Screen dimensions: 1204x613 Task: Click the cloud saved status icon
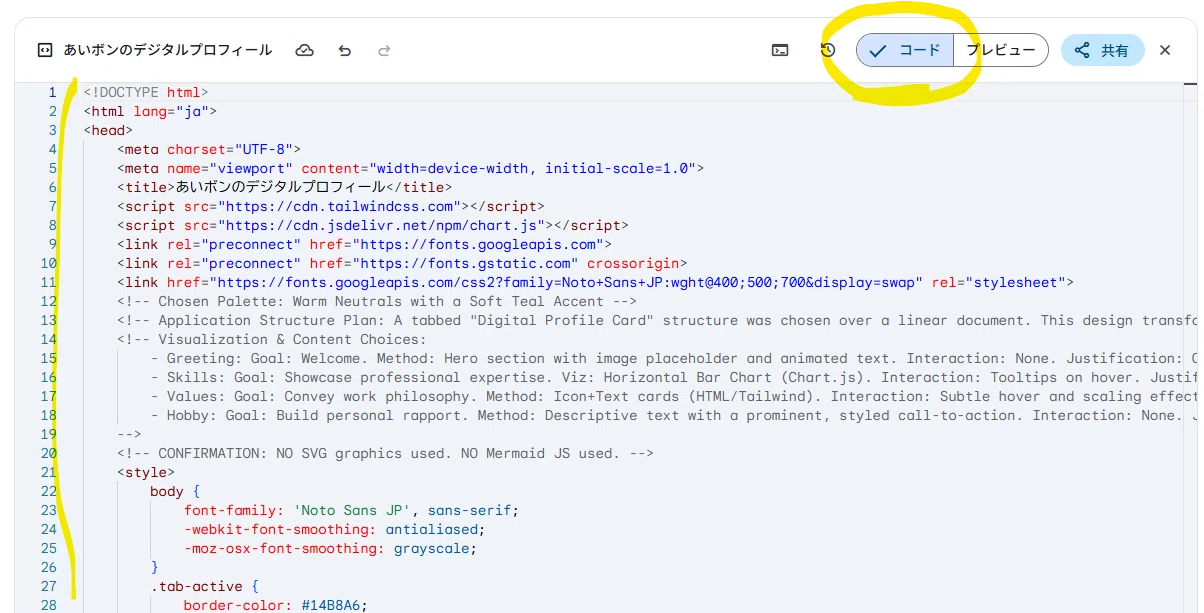(x=305, y=50)
